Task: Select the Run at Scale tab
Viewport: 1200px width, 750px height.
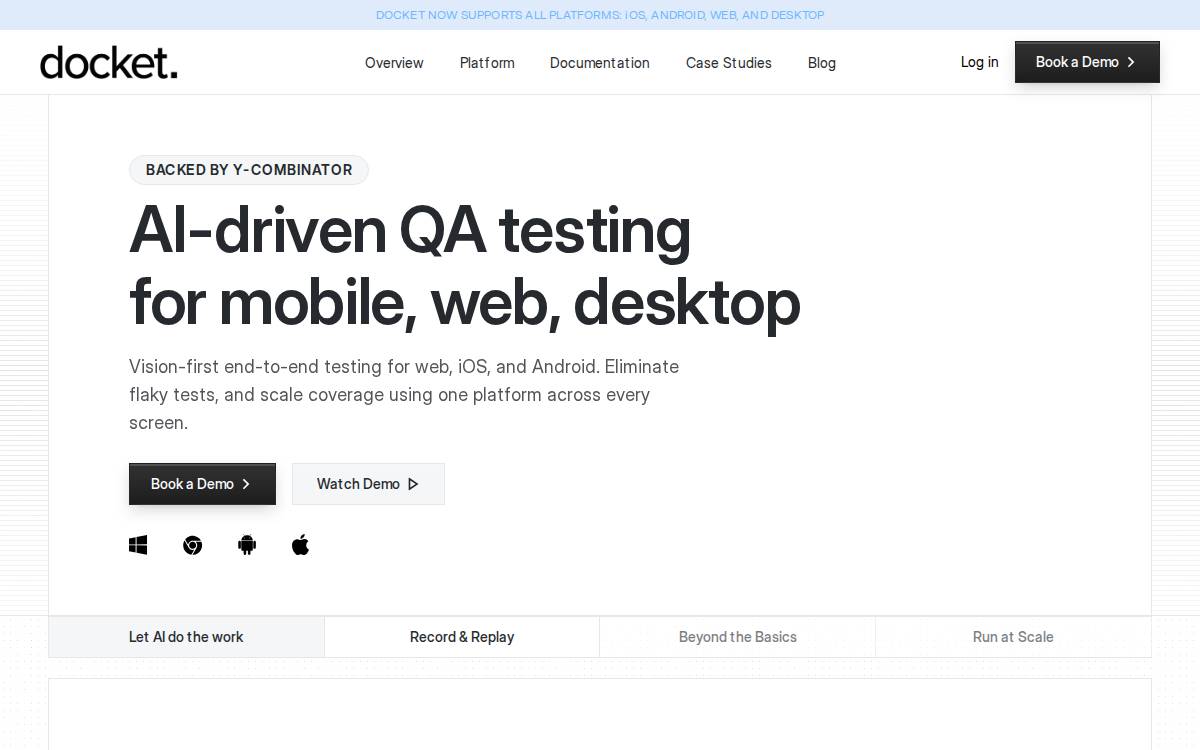Action: click(1013, 637)
